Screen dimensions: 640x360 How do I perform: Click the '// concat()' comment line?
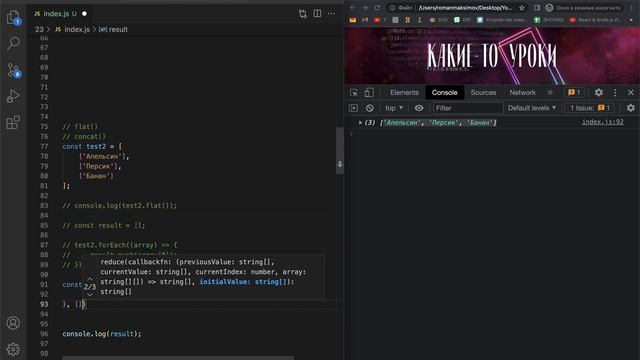tap(84, 136)
